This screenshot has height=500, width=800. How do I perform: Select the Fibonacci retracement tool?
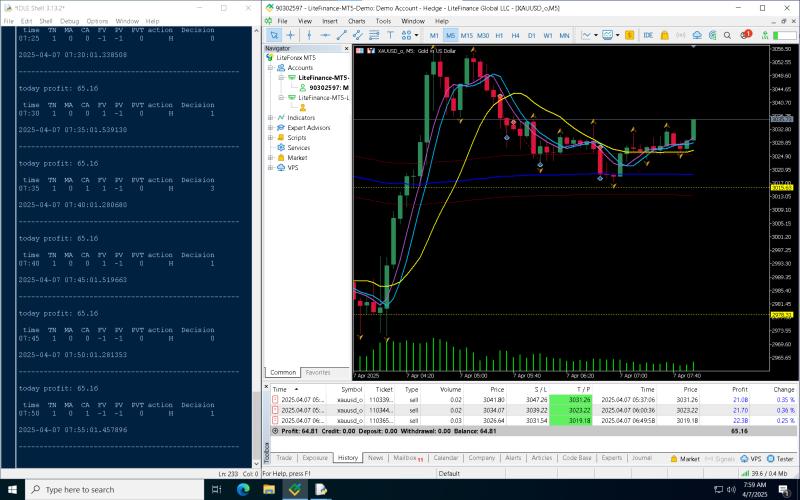point(374,35)
